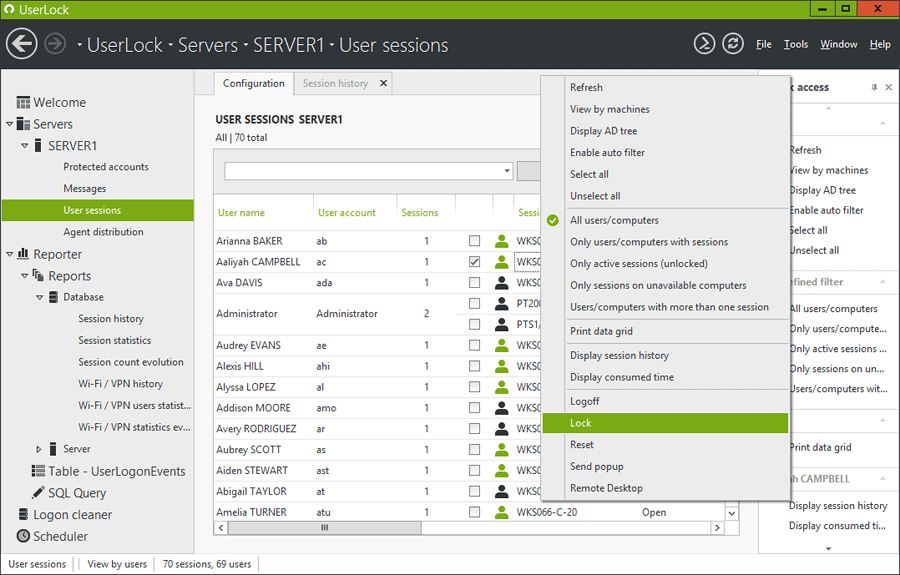Check the Arianna BAKER row checkbox

(x=474, y=241)
